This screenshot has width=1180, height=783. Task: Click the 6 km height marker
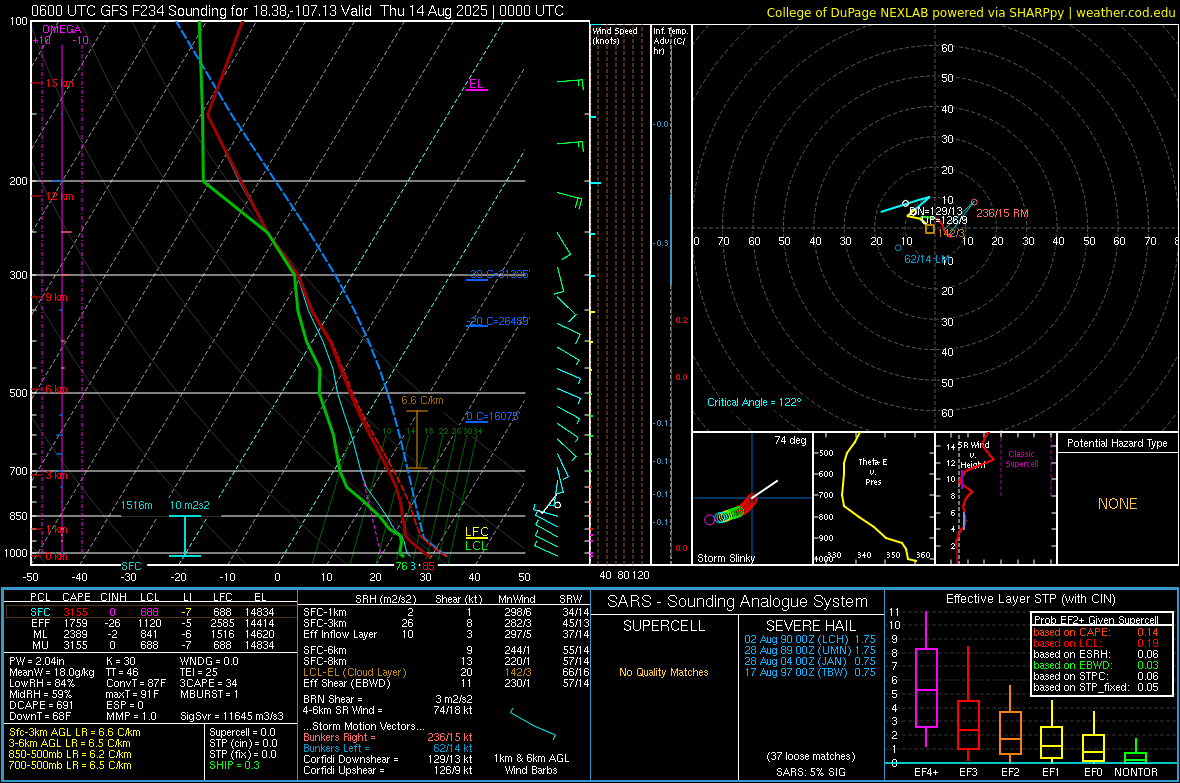[x=56, y=389]
